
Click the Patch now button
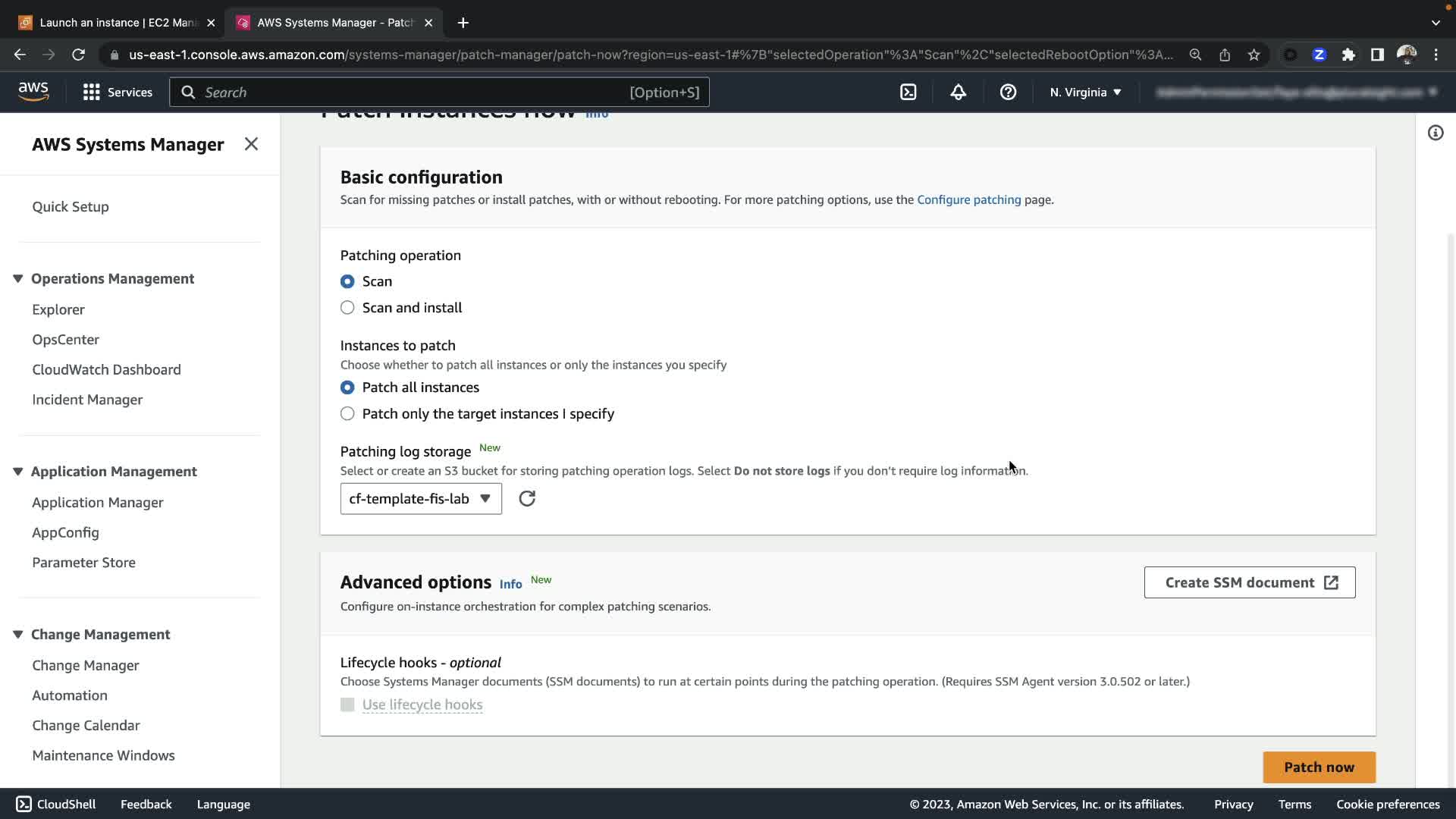pos(1319,767)
